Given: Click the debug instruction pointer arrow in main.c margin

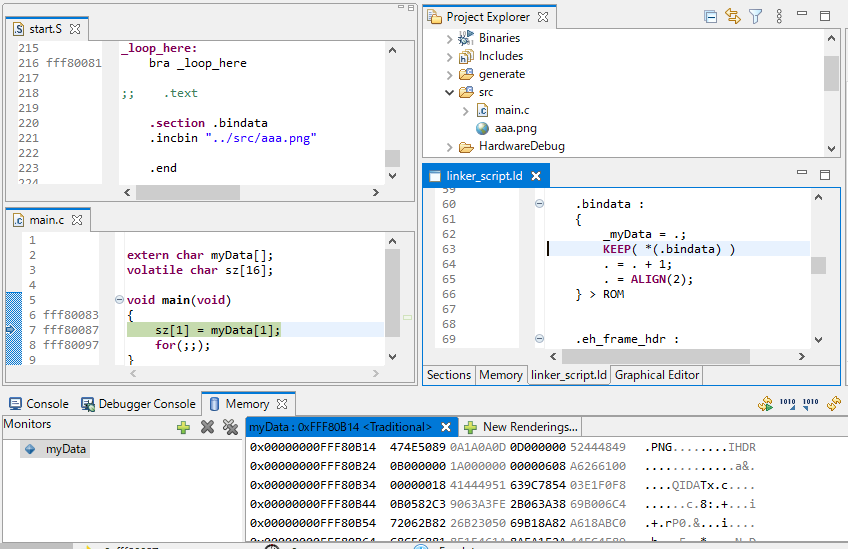Looking at the screenshot, I should 11,329.
